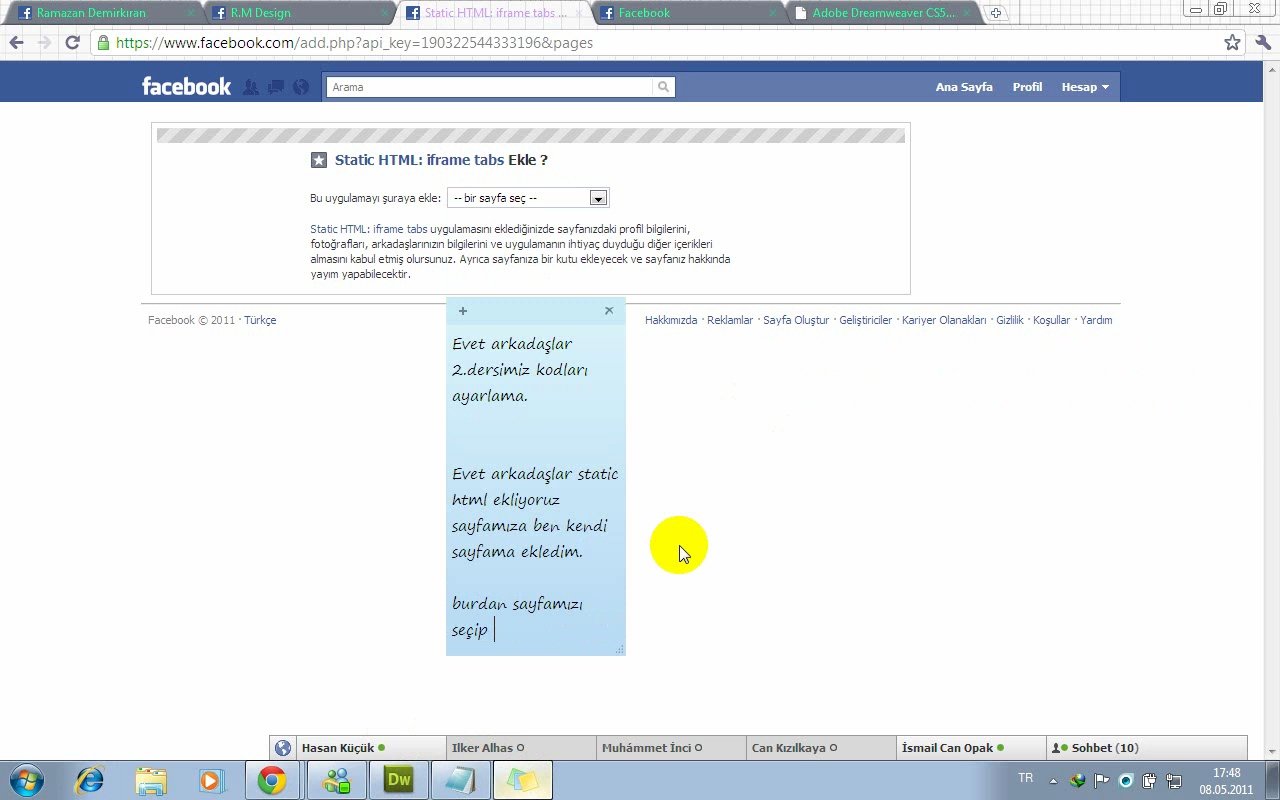Click the globe icon in chat bar
This screenshot has width=1280, height=800.
283,748
